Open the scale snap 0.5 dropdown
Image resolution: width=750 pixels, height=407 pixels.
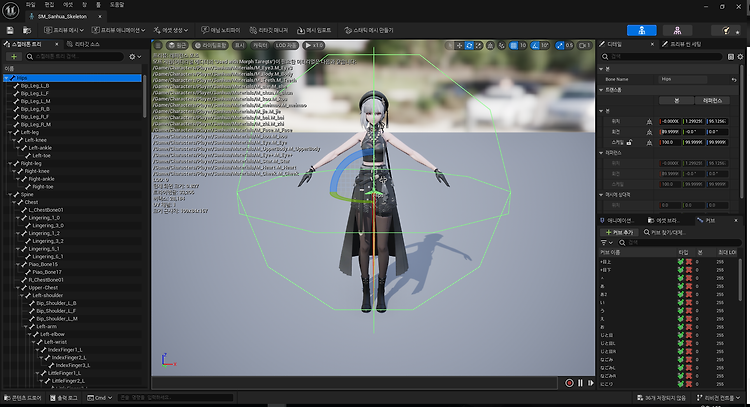[x=569, y=45]
